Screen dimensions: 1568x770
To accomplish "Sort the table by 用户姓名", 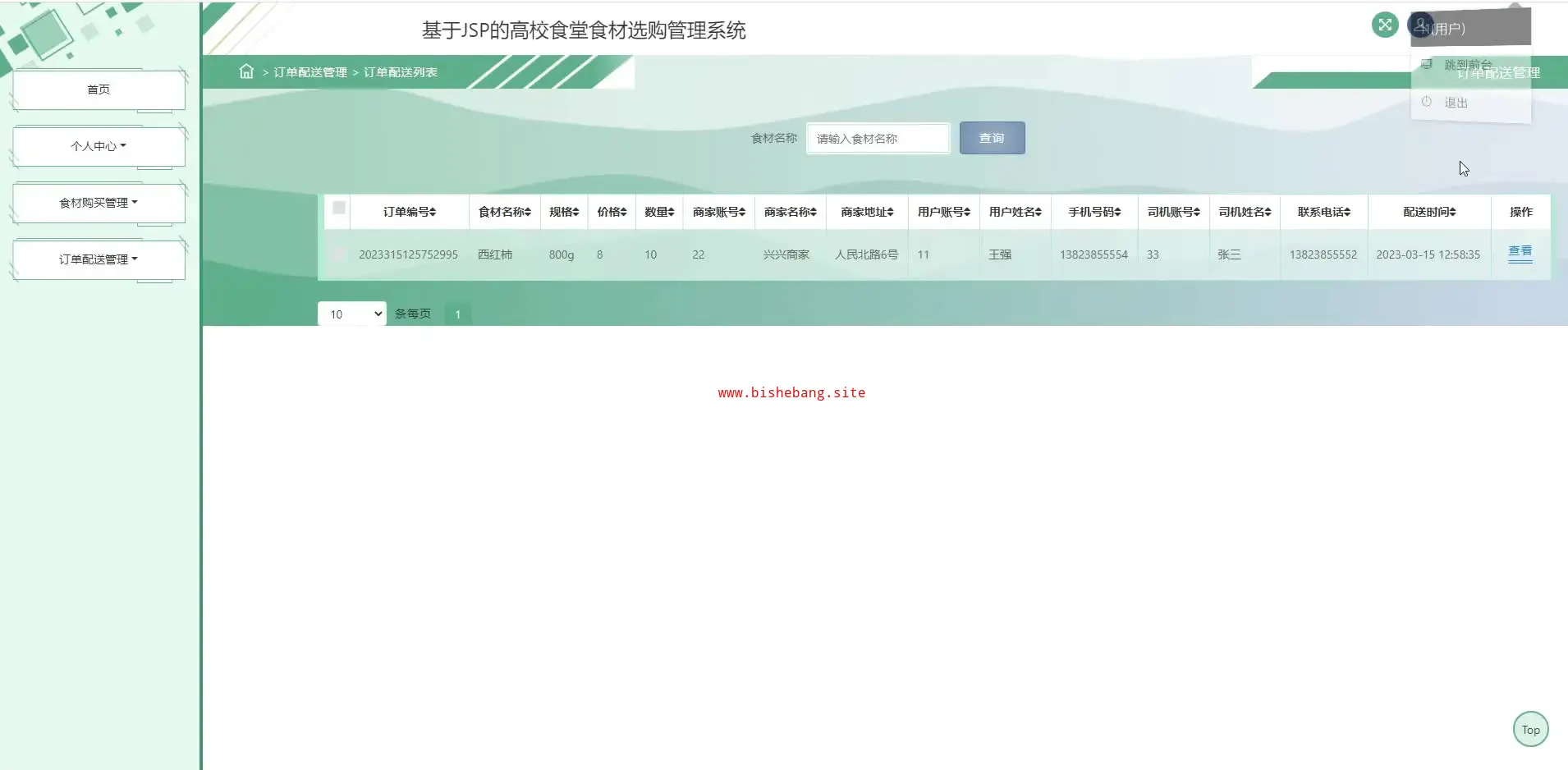I will pos(1016,212).
